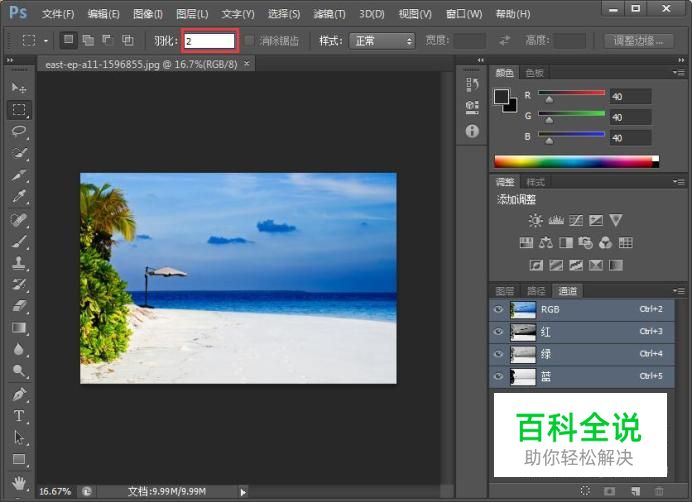The height and width of the screenshot is (502, 692).
Task: Open the 样式 dropdown set to 正常
Action: [x=381, y=41]
